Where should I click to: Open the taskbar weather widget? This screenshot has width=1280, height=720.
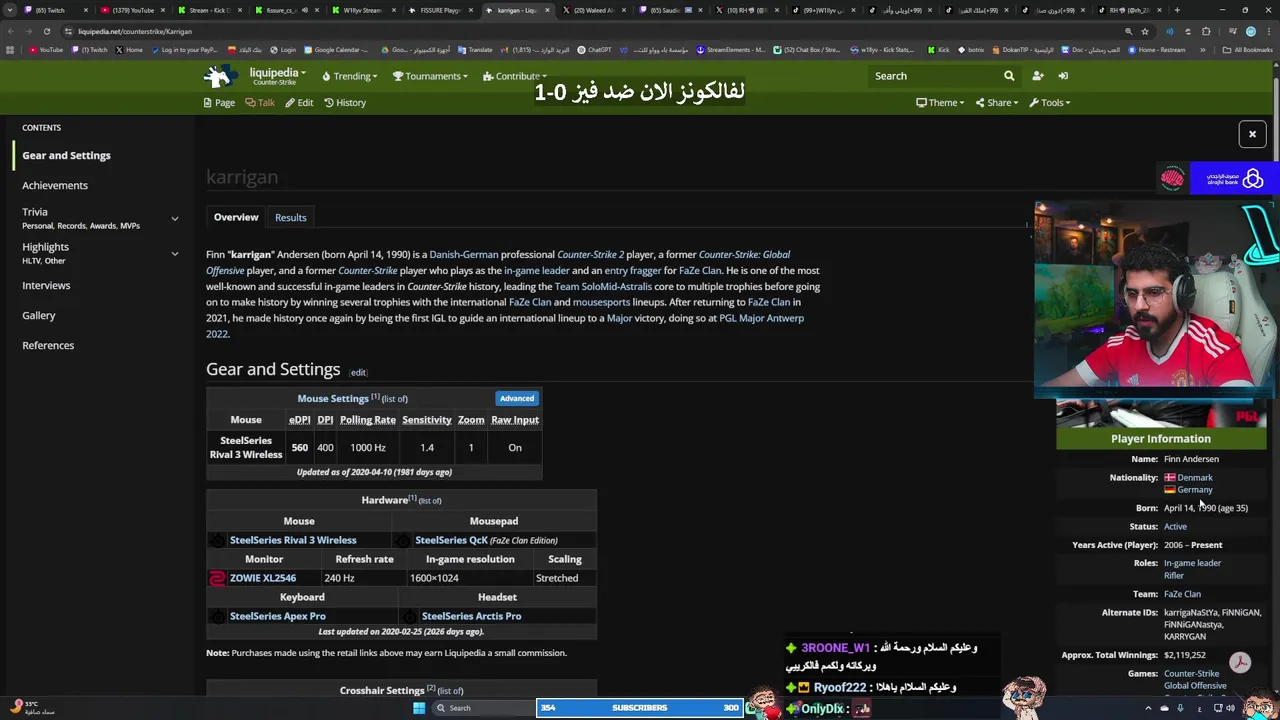(x=30, y=707)
